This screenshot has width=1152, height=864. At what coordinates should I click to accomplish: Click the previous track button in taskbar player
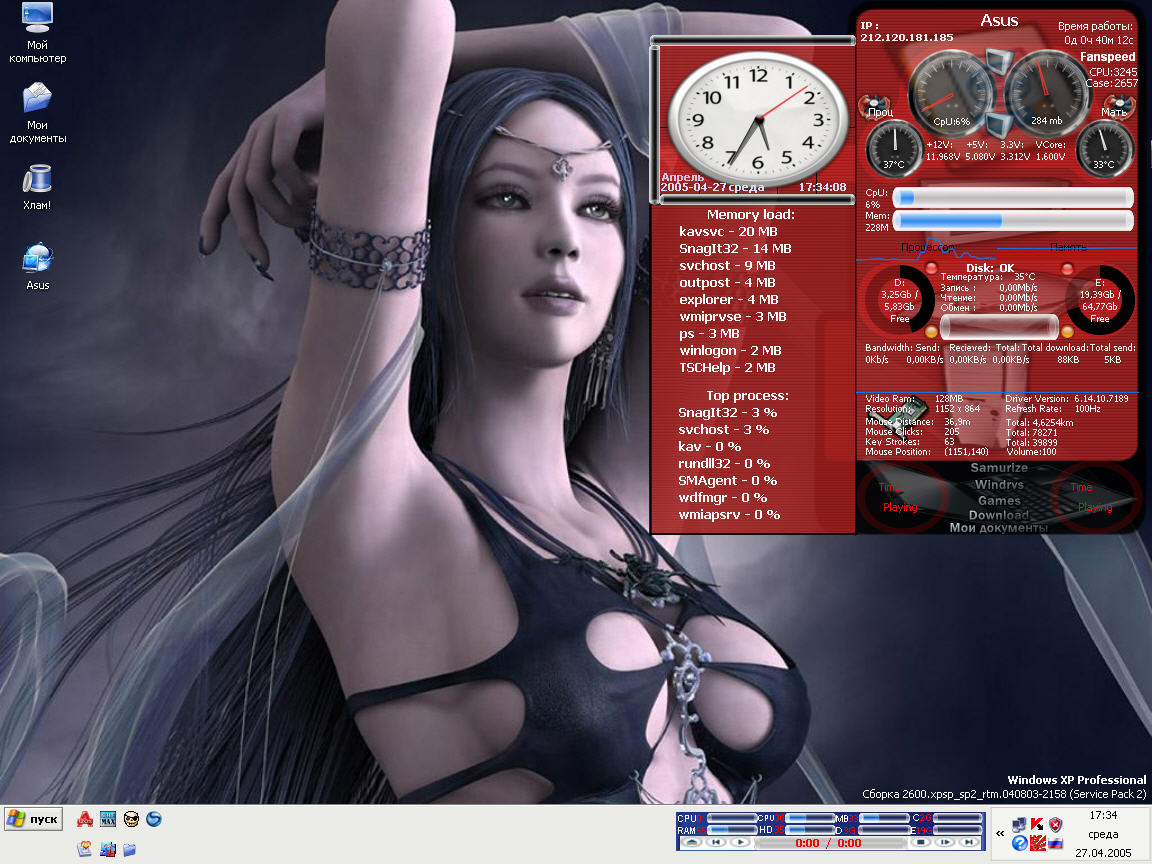point(716,843)
